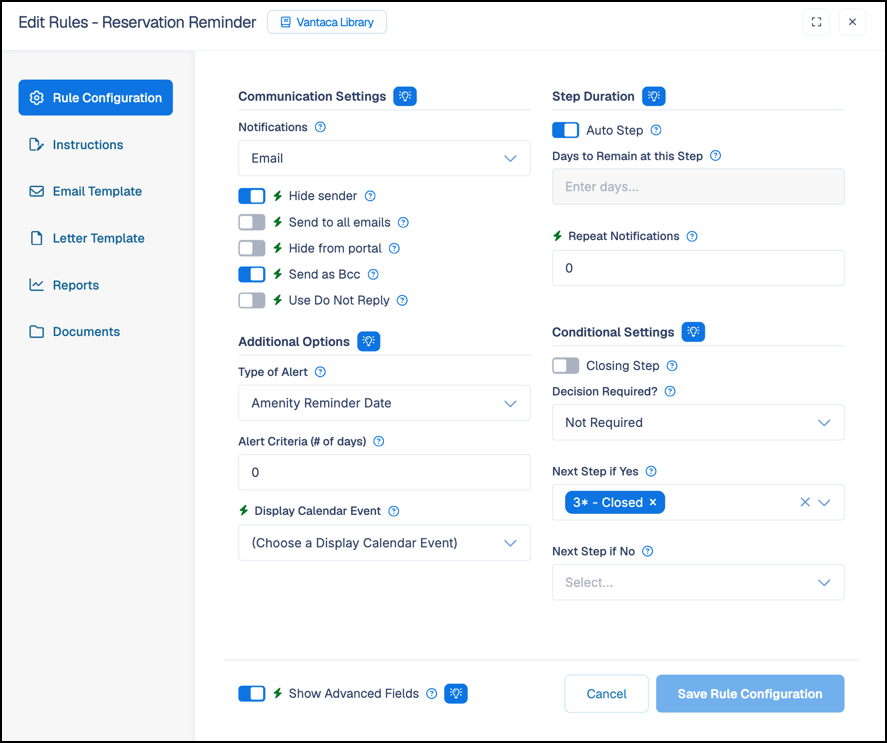The height and width of the screenshot is (743, 887).
Task: Click Additional Options lightbulb tip icon
Action: pos(369,341)
